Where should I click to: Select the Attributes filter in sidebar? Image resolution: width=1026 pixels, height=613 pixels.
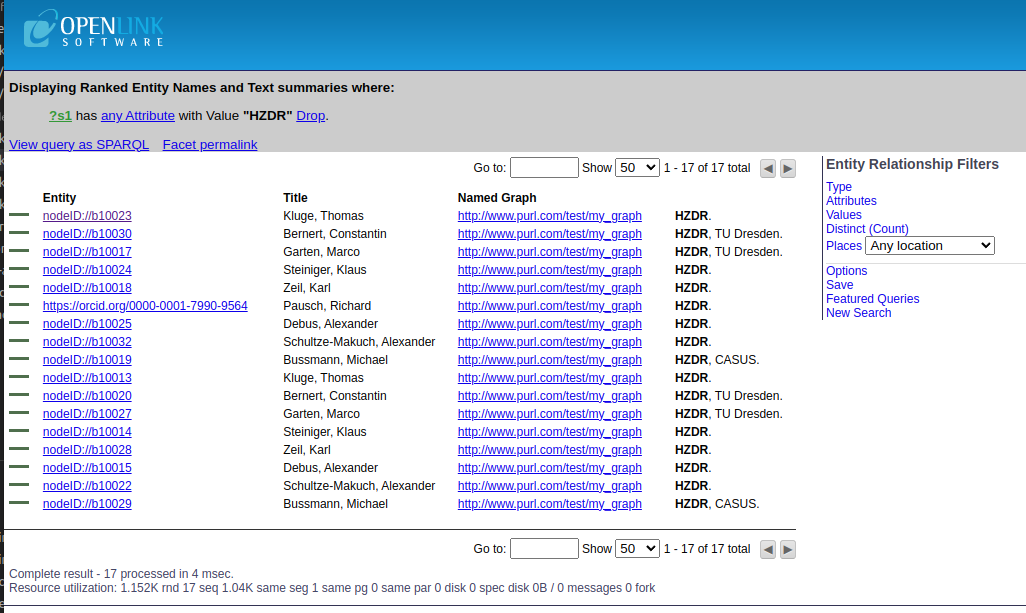(x=851, y=201)
